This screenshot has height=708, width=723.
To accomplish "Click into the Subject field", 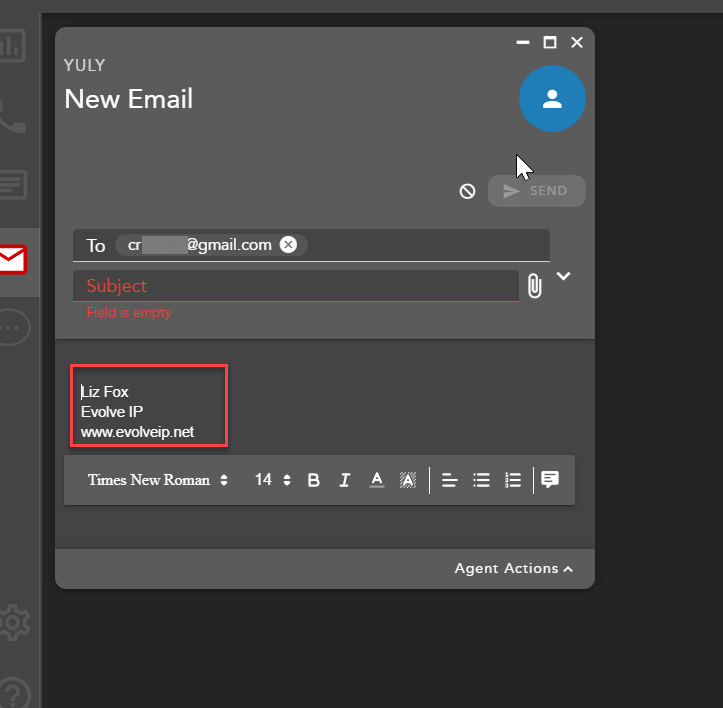I will [295, 286].
